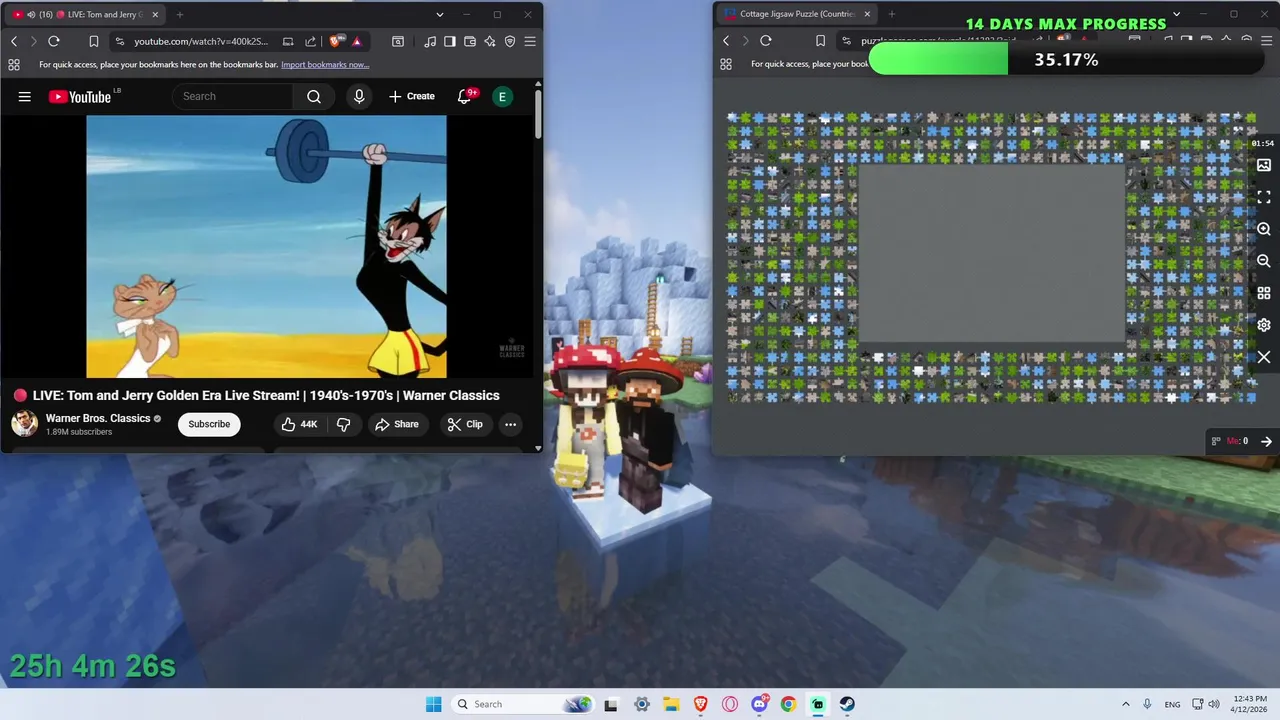Mute the YouTube tab via speaker icon
This screenshot has width=1280, height=720.
coord(31,15)
